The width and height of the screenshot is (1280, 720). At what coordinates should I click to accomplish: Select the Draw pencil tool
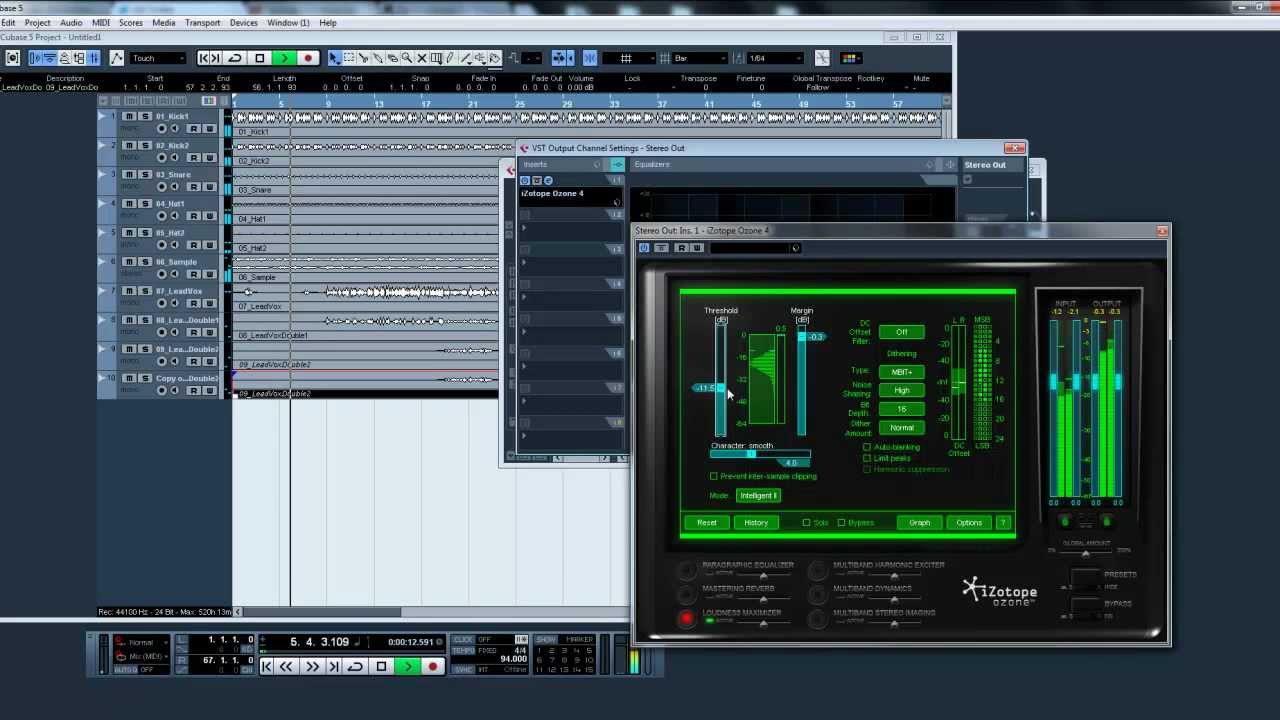pyautogui.click(x=450, y=58)
